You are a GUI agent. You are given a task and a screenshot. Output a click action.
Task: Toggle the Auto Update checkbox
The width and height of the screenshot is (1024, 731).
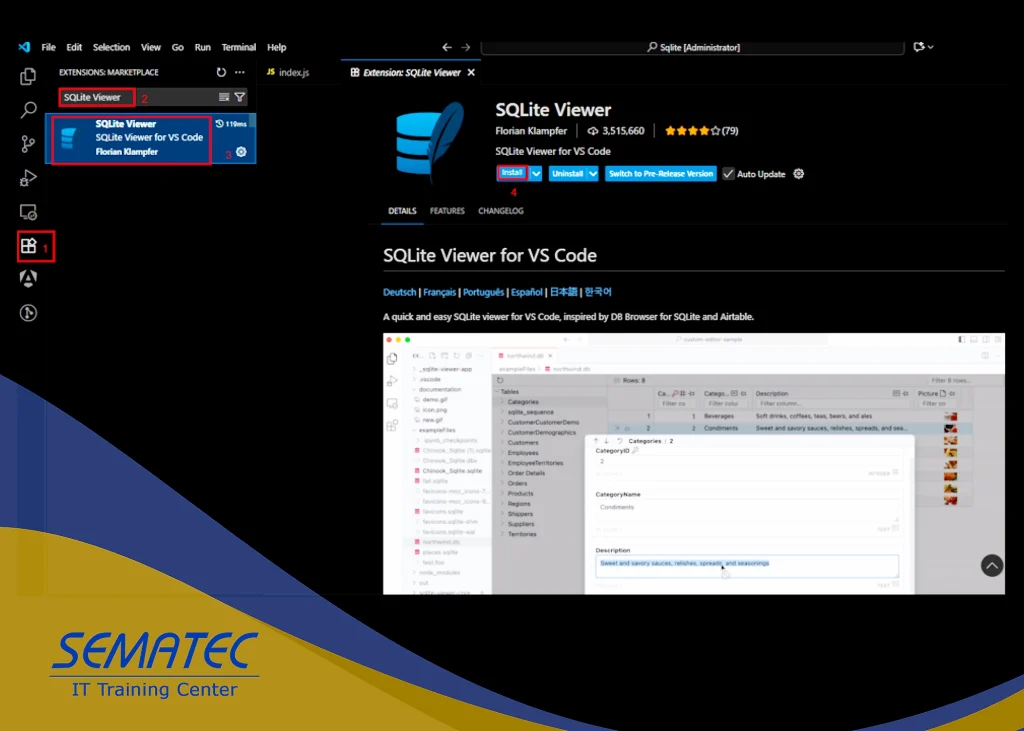[x=728, y=174]
